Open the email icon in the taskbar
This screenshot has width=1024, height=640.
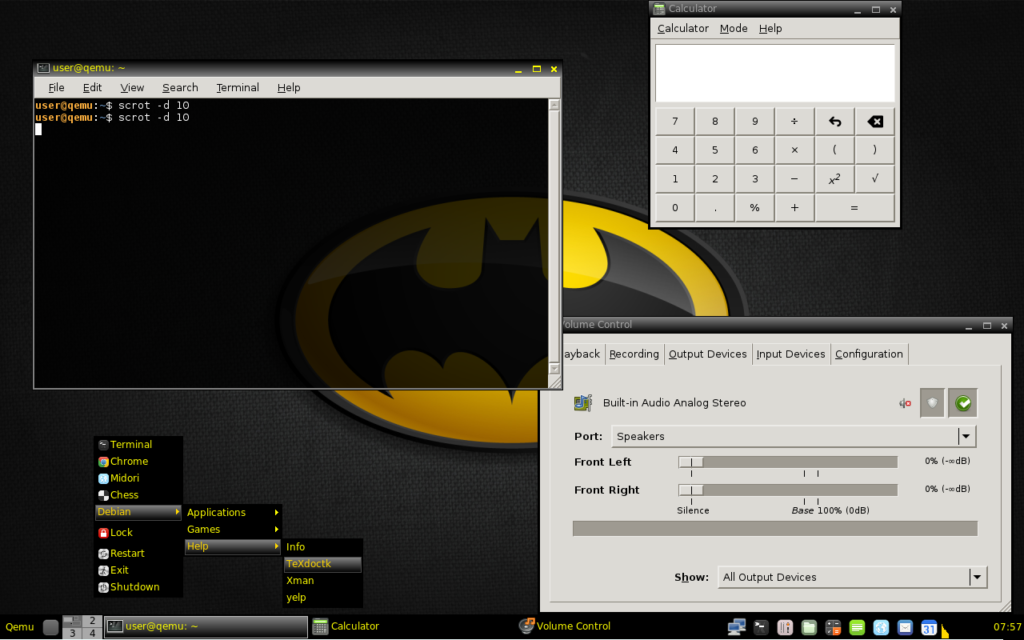905,627
